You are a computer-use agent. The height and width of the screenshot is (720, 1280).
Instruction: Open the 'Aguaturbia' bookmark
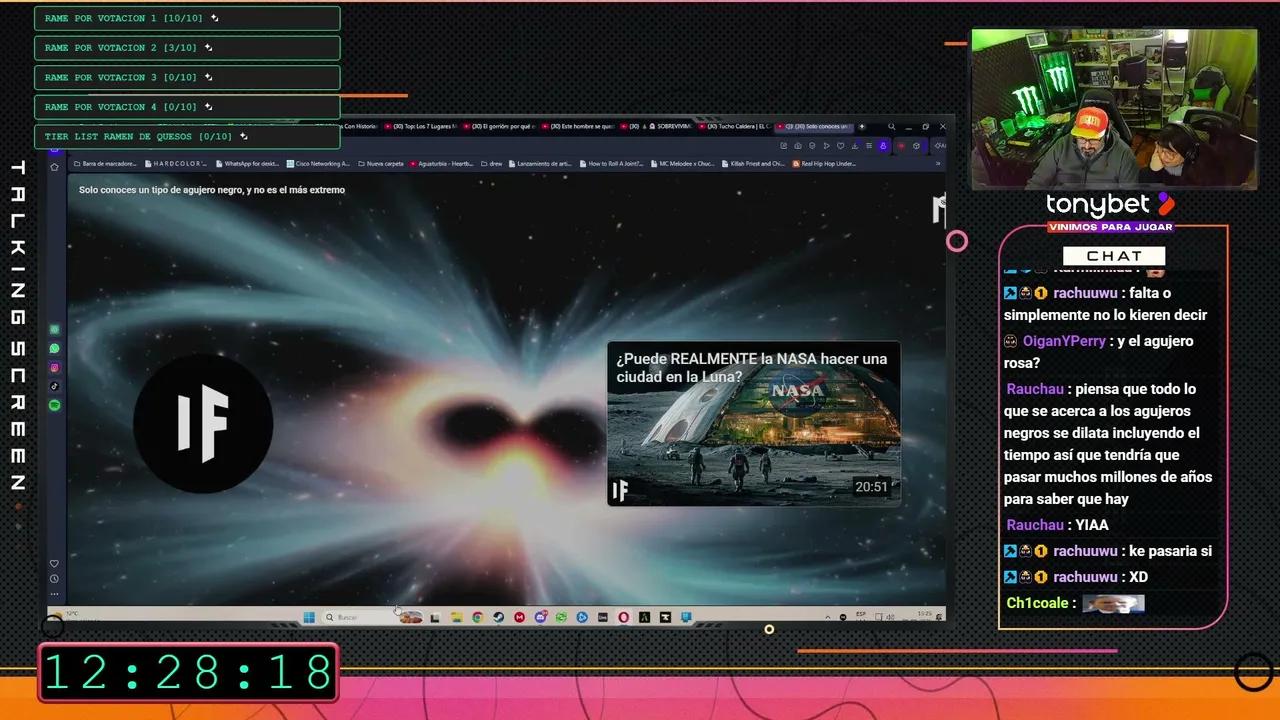pos(441,163)
